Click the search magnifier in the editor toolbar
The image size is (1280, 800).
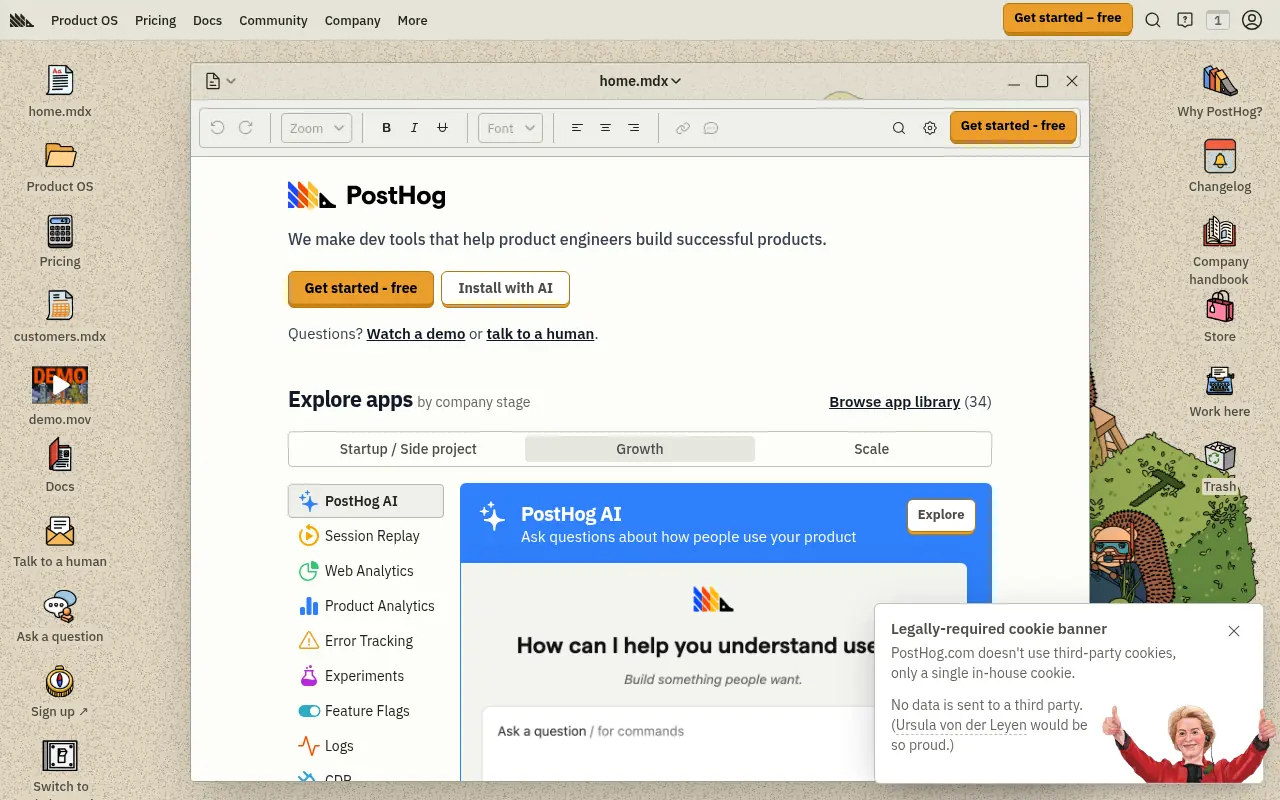point(899,128)
